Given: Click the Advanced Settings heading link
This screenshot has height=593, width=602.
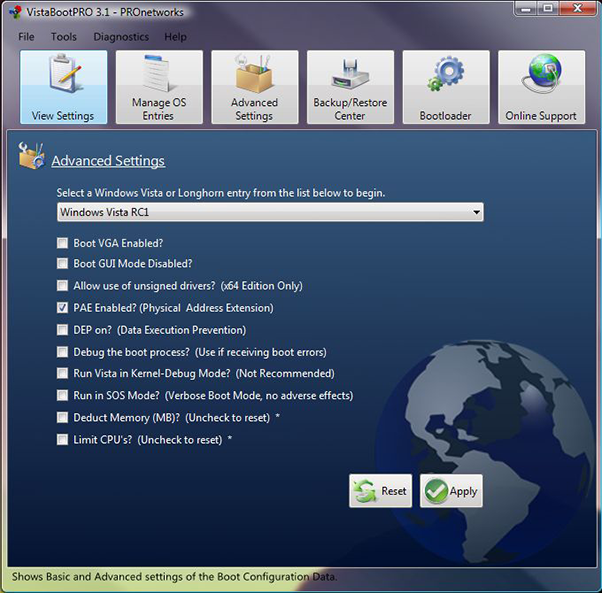Looking at the screenshot, I should point(108,161).
